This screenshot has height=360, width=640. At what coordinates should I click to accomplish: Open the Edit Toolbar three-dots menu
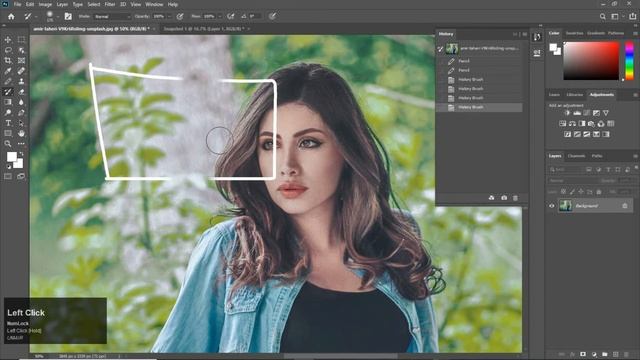pos(21,144)
